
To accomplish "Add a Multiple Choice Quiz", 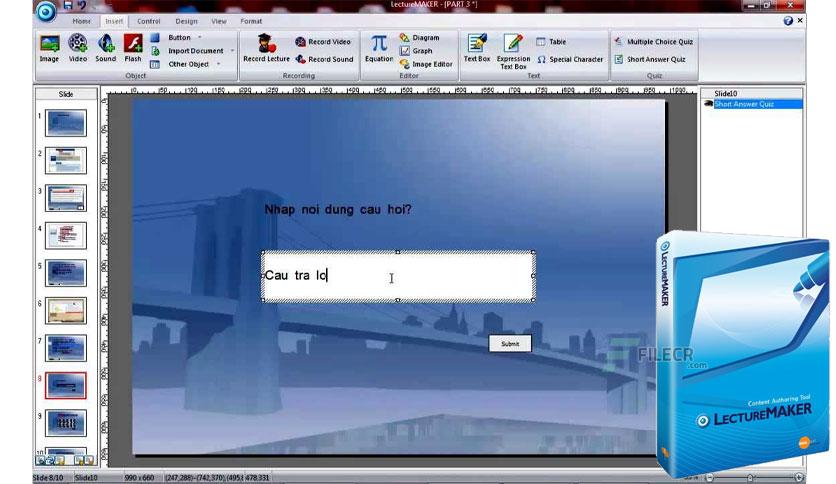I will pos(654,42).
